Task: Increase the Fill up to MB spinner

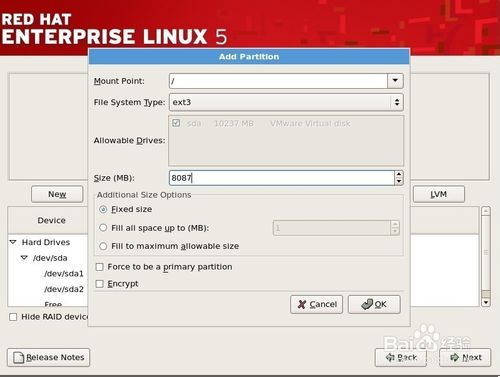Action: coord(395,224)
